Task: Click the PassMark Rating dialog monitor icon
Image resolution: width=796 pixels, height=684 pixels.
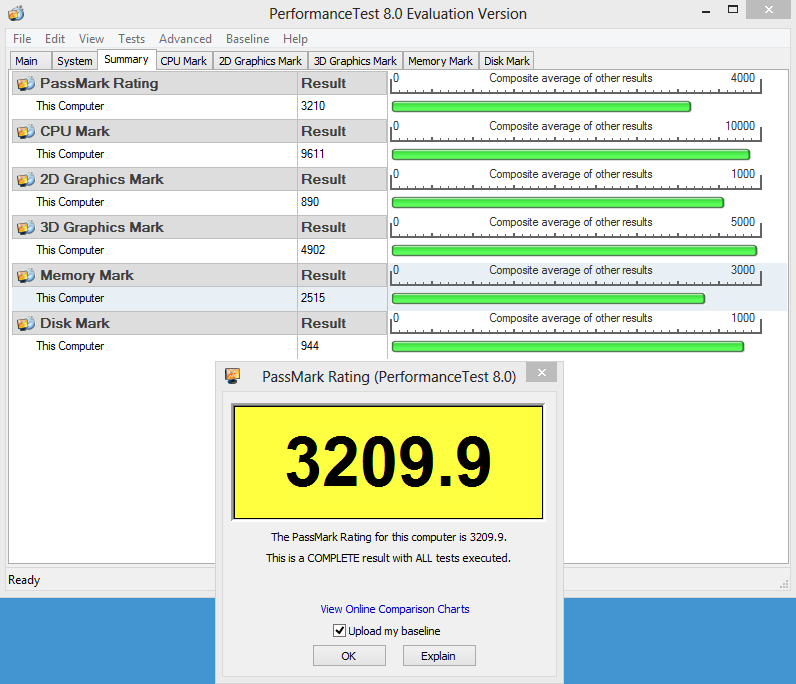Action: (x=233, y=376)
